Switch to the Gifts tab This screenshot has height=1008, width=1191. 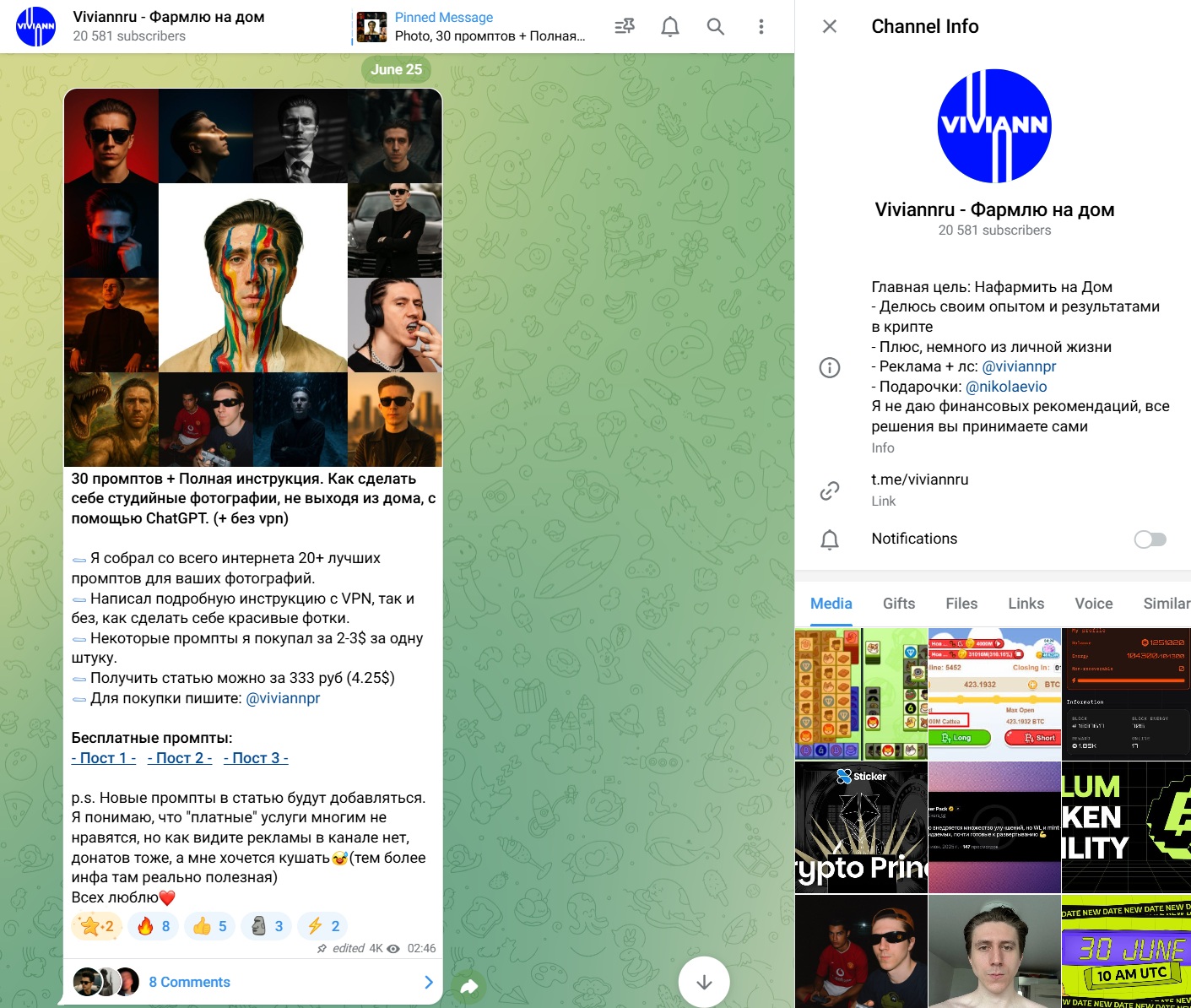[899, 604]
